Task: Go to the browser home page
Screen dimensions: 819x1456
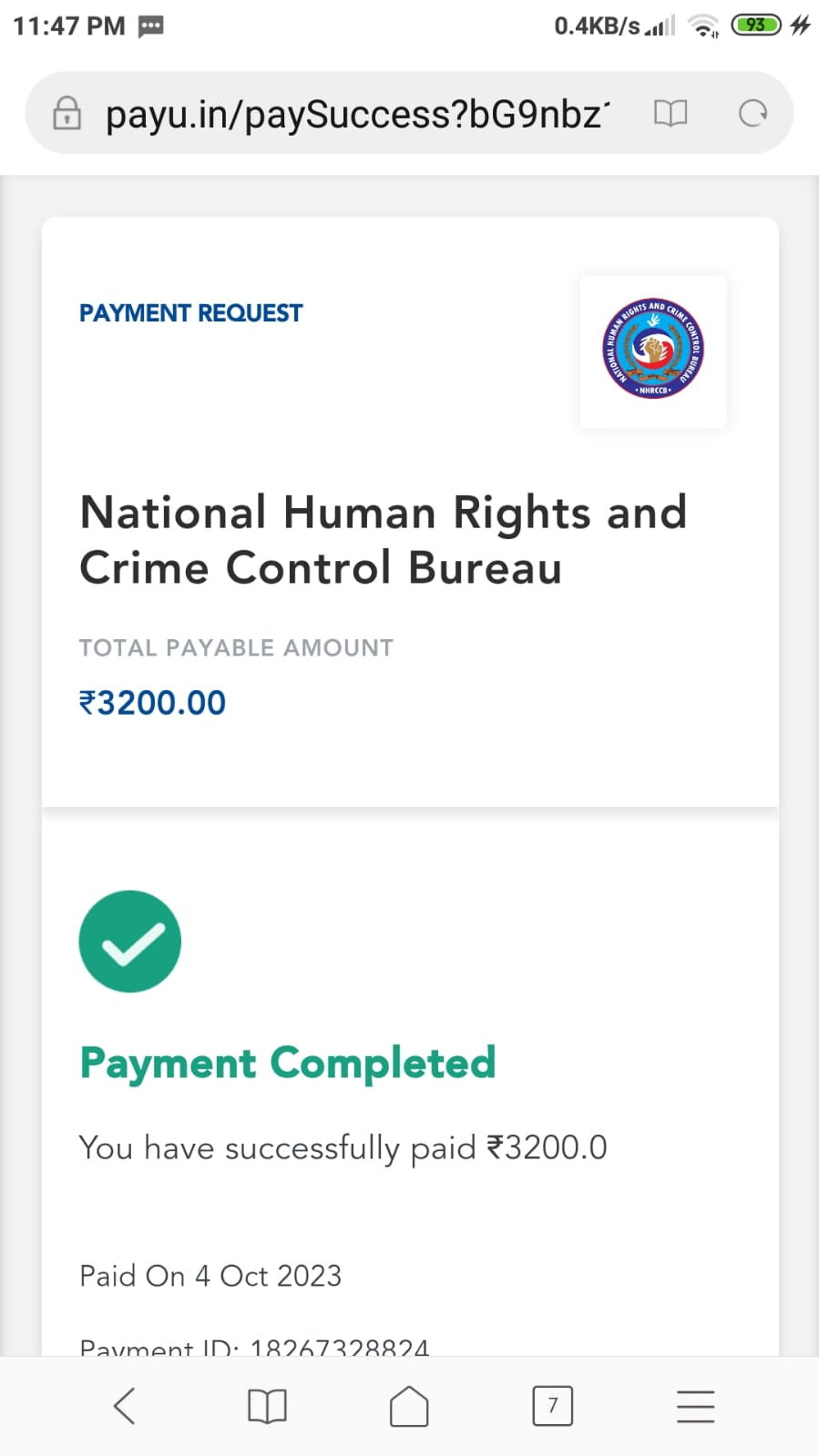Action: [409, 1406]
